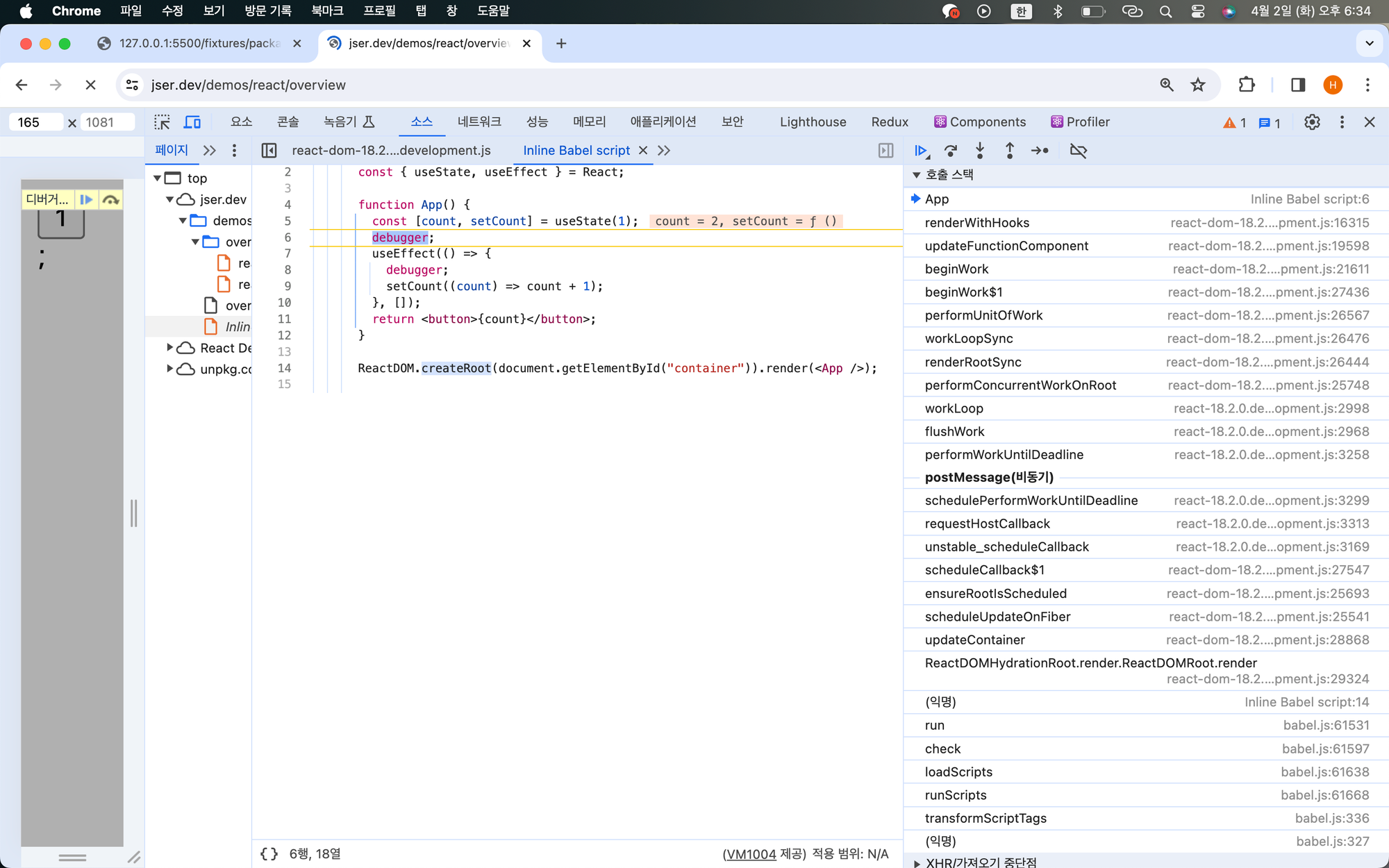Expand the React De tree node
The height and width of the screenshot is (868, 1389).
tap(169, 348)
